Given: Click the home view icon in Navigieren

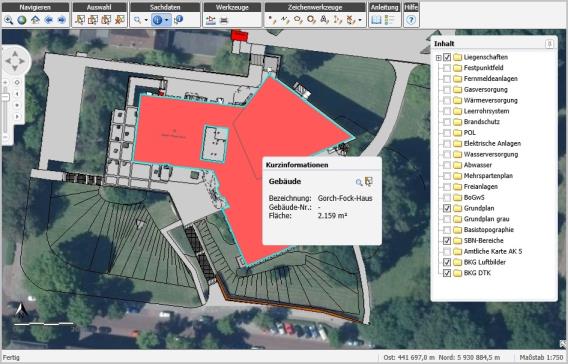Looking at the screenshot, I should 35,20.
